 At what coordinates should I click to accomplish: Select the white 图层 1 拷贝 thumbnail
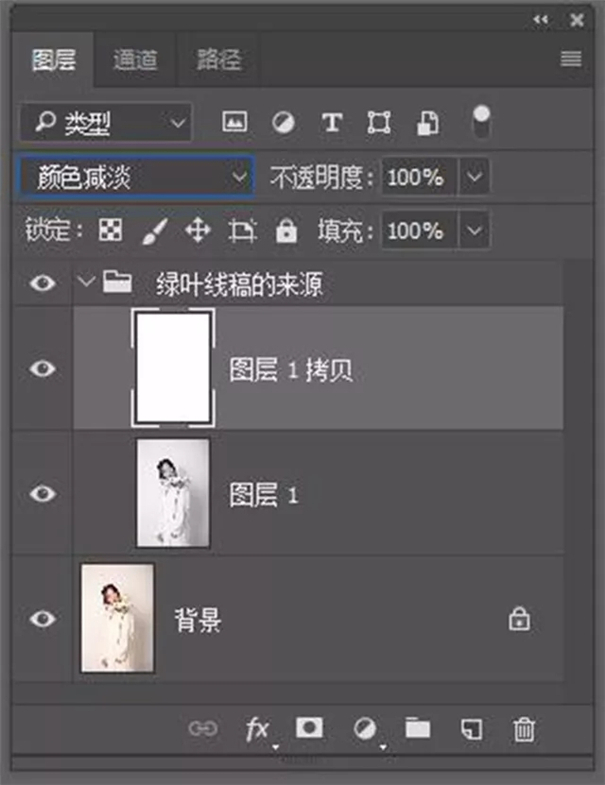coord(173,368)
